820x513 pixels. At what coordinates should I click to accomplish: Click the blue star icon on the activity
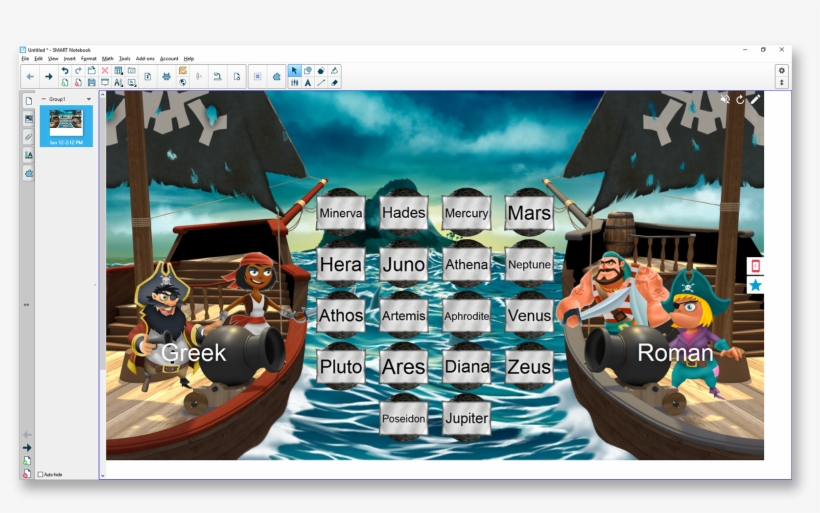point(755,285)
